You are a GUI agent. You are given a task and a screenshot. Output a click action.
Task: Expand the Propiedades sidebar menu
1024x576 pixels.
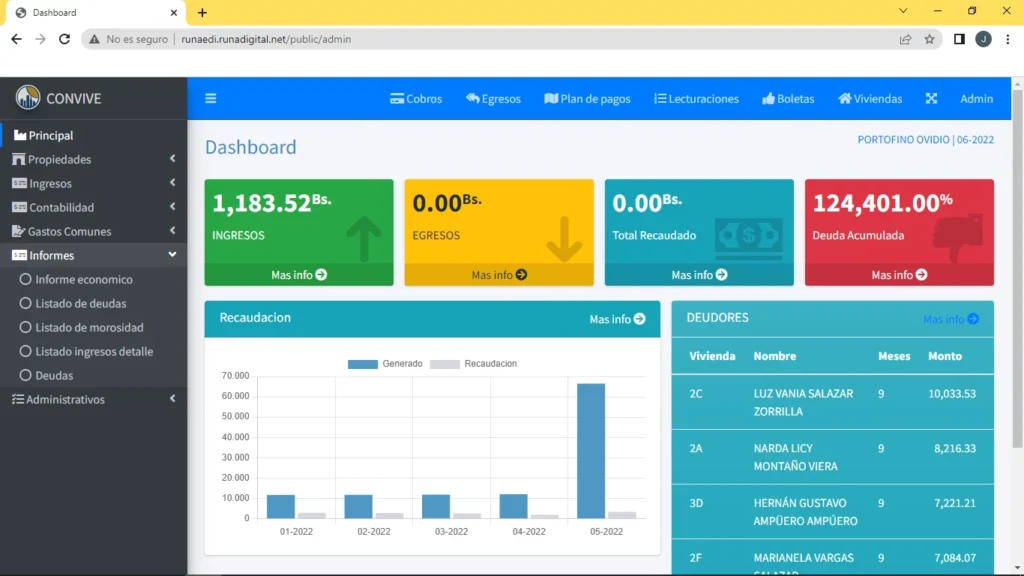tap(93, 160)
